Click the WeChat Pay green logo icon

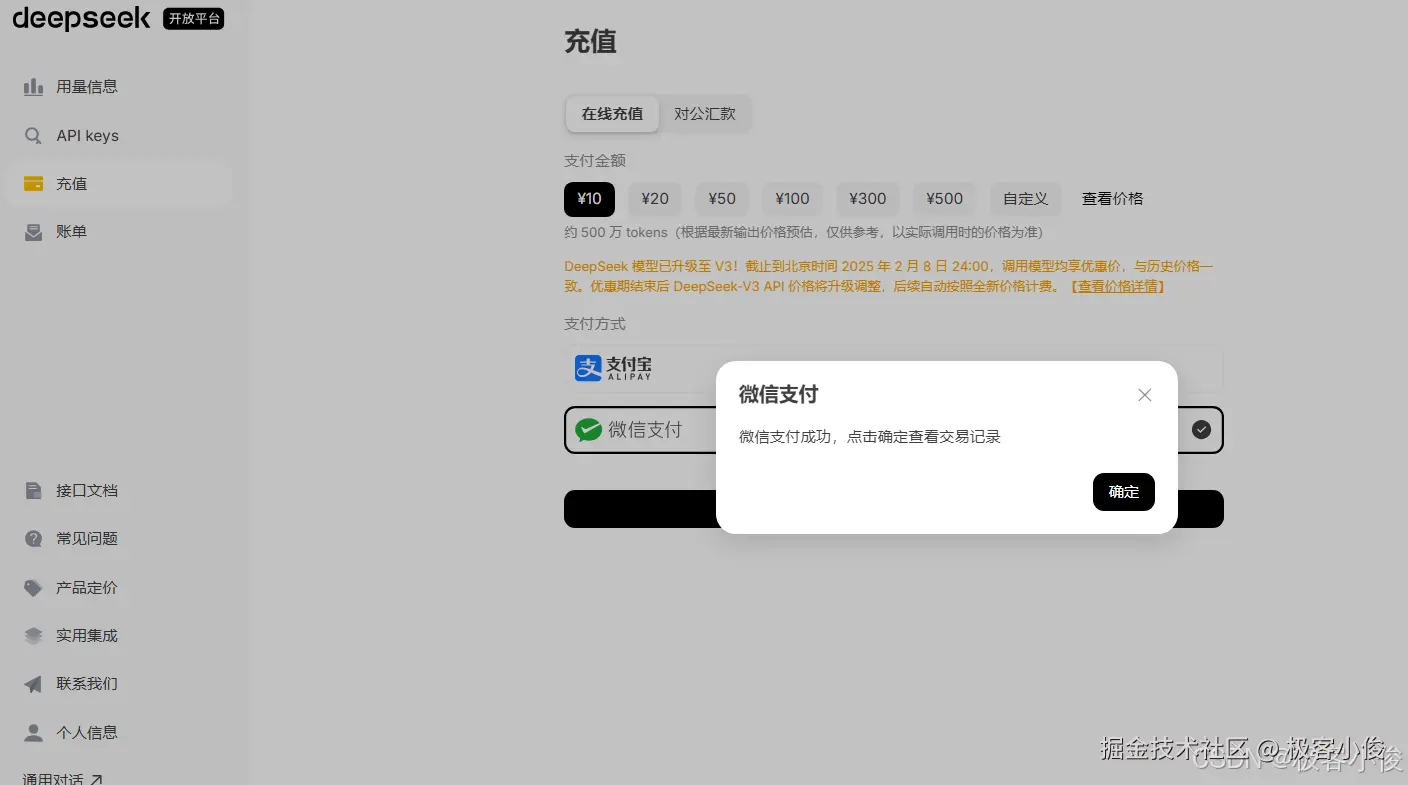click(x=588, y=430)
